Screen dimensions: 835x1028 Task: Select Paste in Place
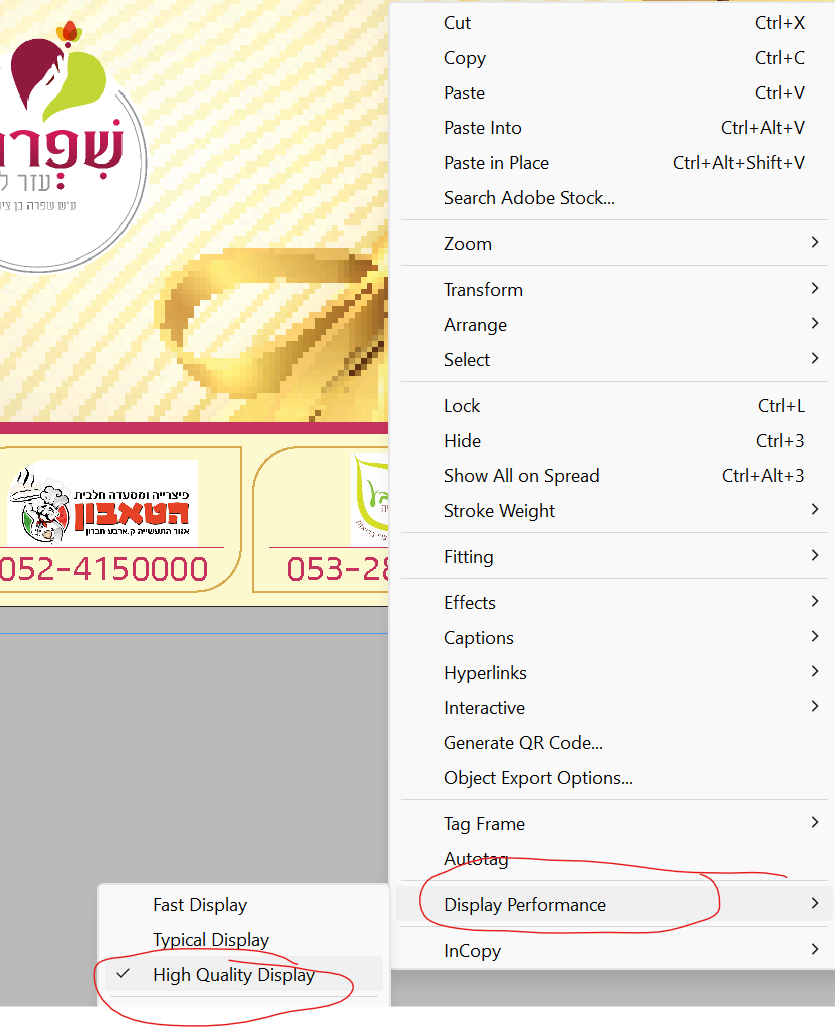click(614, 163)
